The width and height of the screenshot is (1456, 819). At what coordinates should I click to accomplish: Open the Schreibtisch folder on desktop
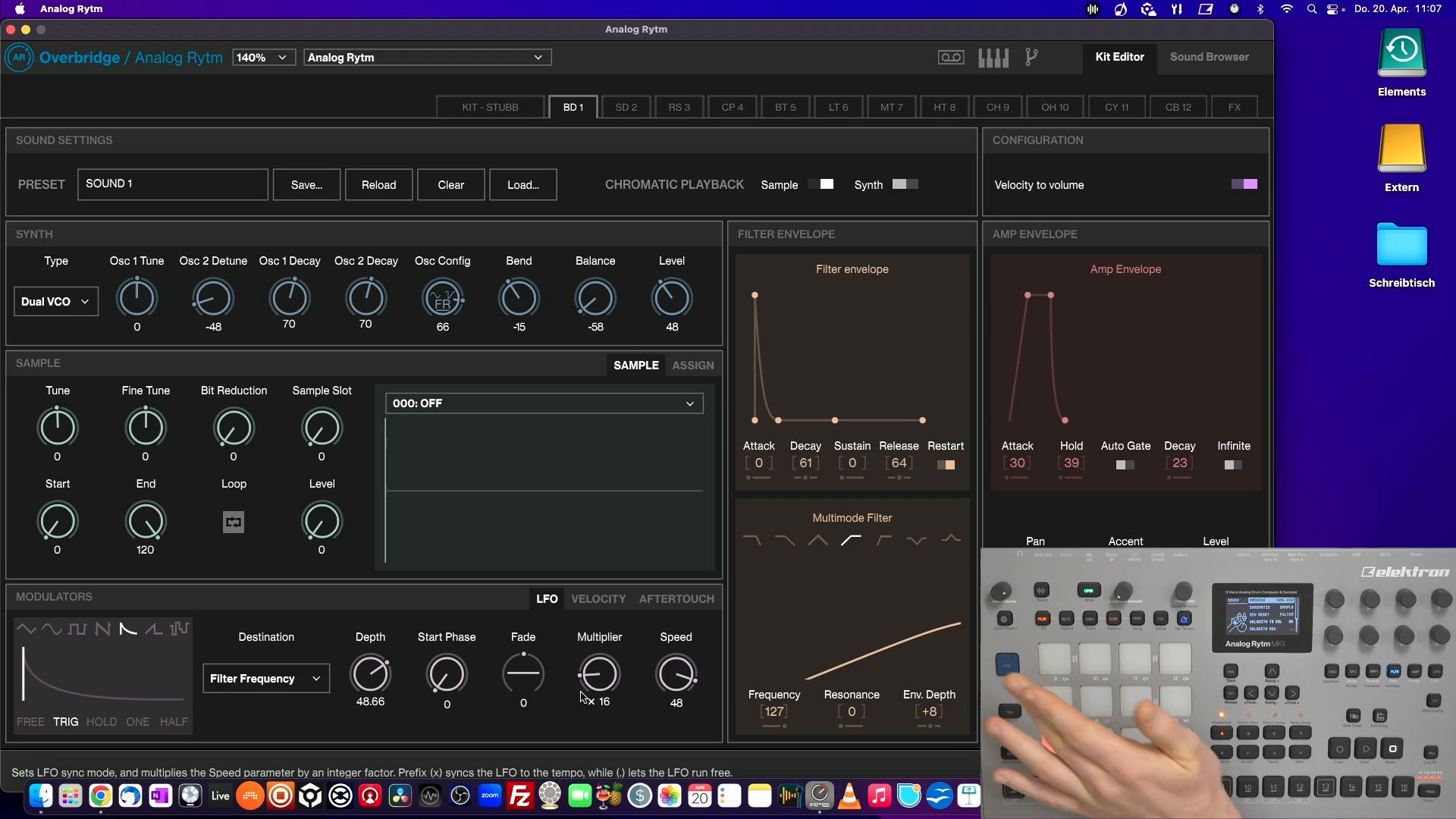(x=1401, y=244)
